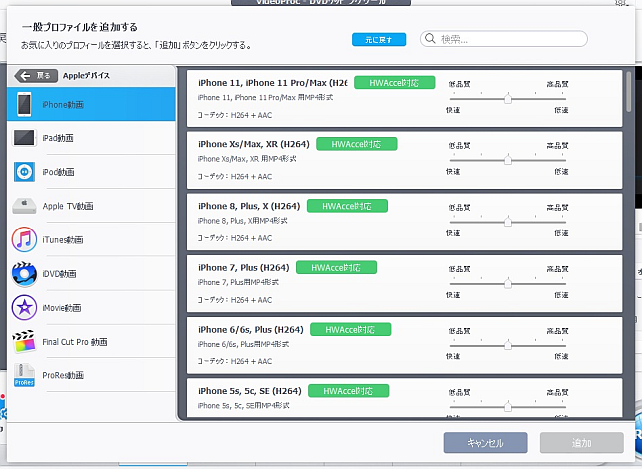
Task: Click the magnifier icon in search box
Action: pyautogui.click(x=430, y=39)
